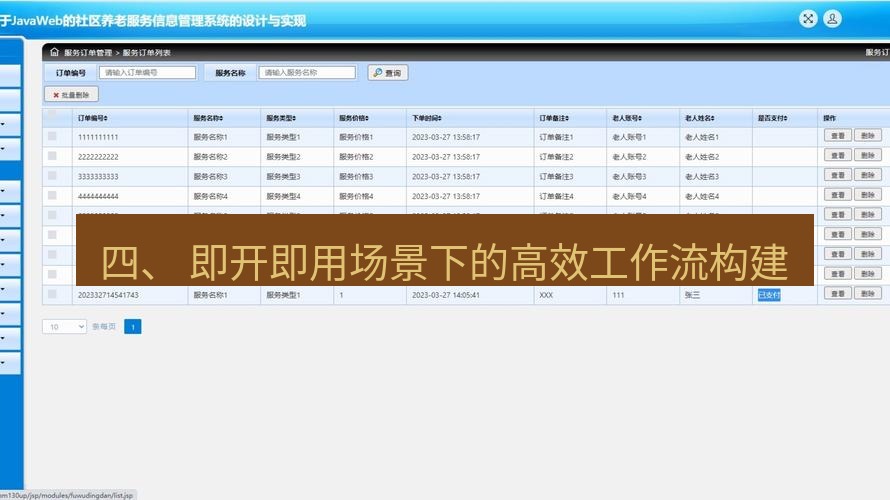Click the 服务名称3 cell

pyautogui.click(x=210, y=177)
